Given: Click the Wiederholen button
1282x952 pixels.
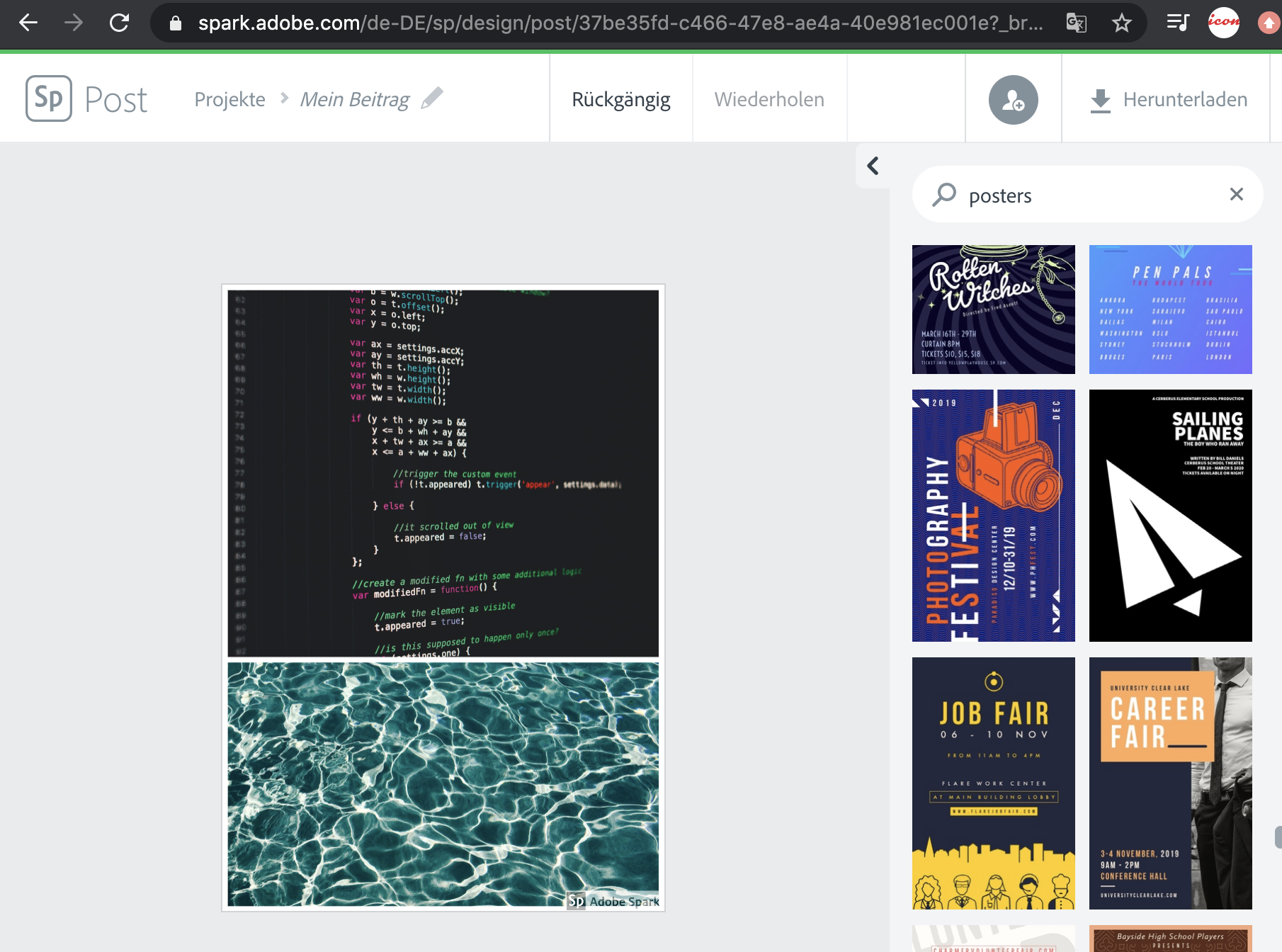Looking at the screenshot, I should 768,99.
